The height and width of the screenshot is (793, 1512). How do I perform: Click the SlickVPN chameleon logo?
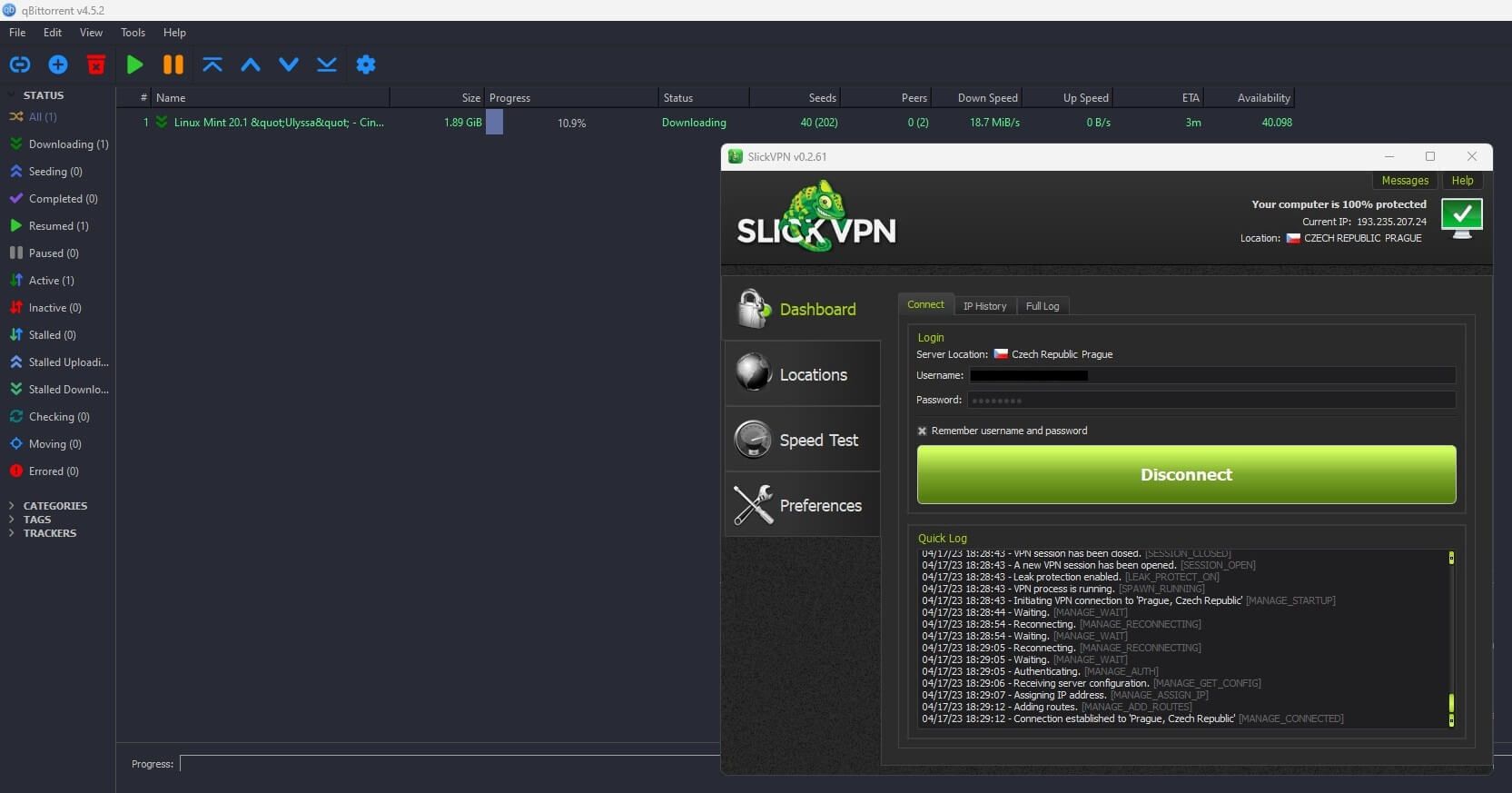pos(815,216)
